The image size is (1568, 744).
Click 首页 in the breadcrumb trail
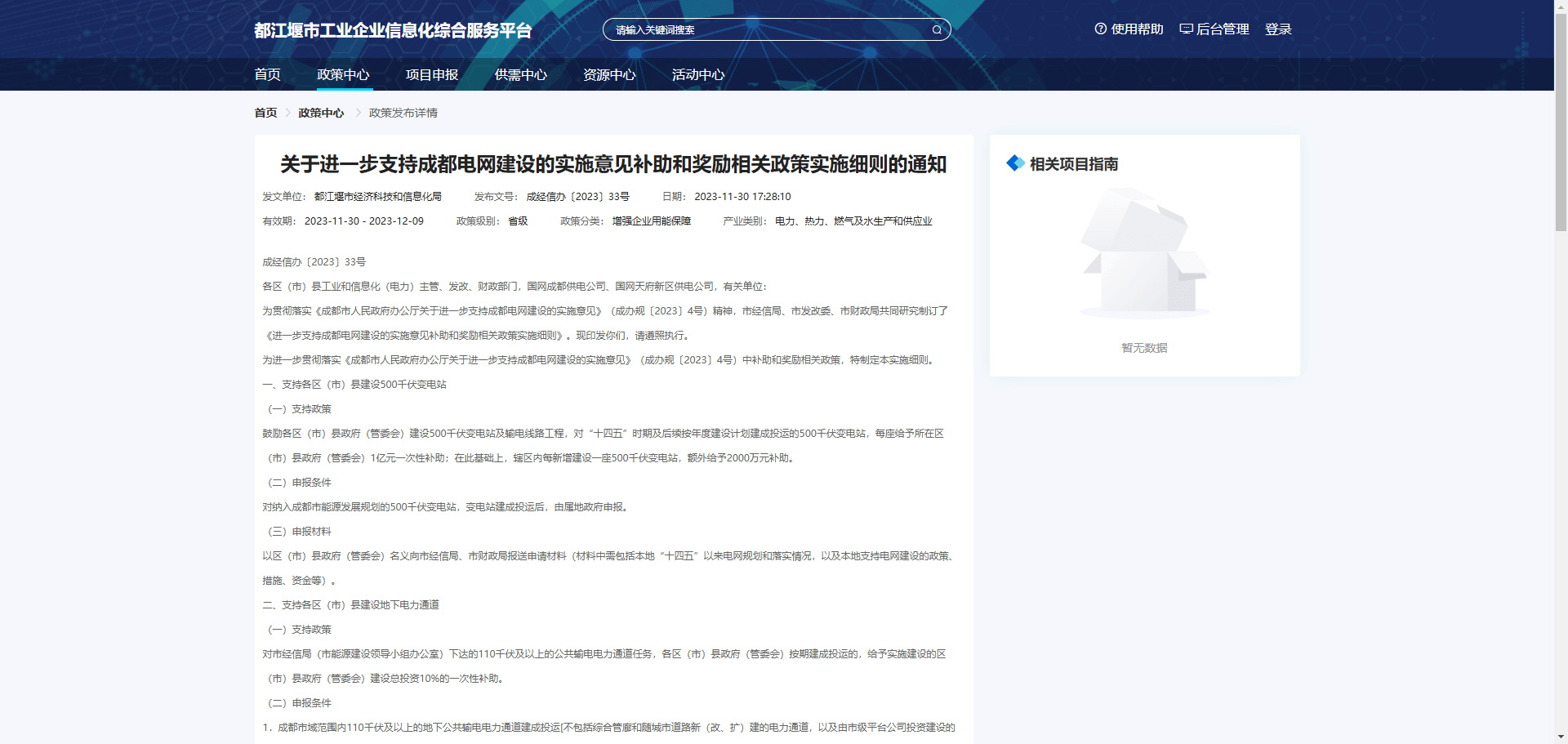point(265,112)
